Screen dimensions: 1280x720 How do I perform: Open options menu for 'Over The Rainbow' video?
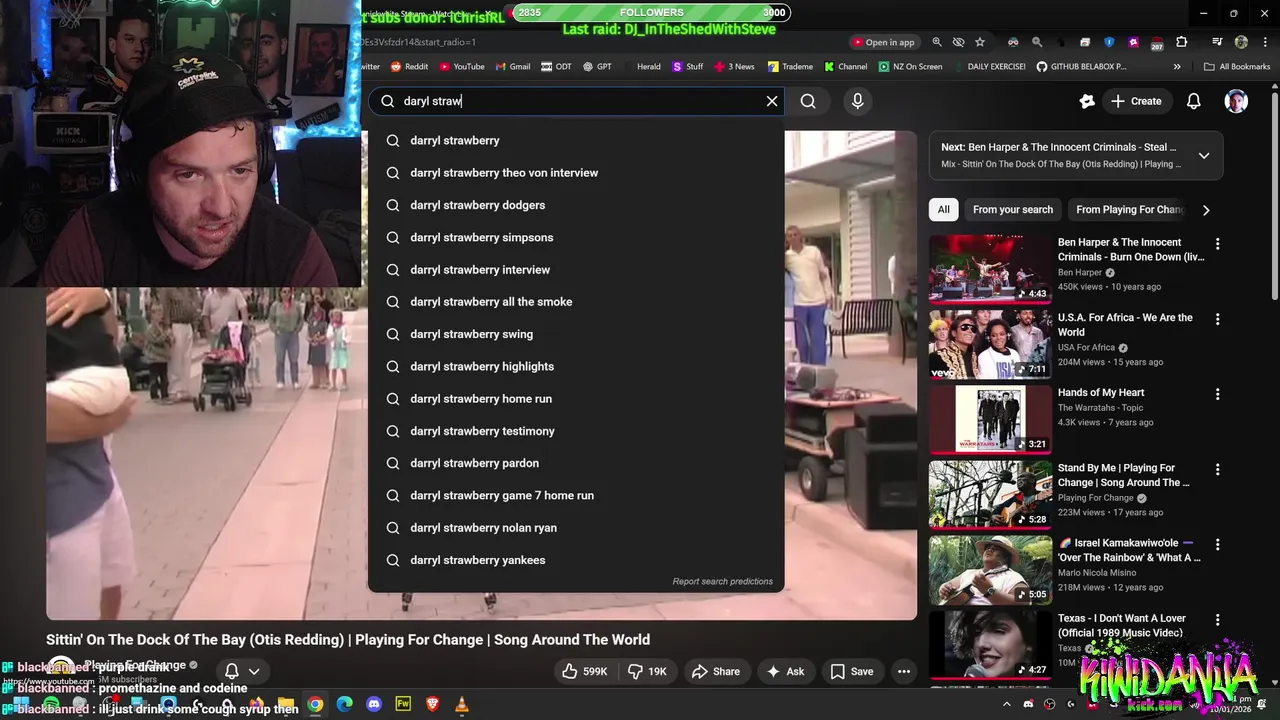(x=1217, y=545)
